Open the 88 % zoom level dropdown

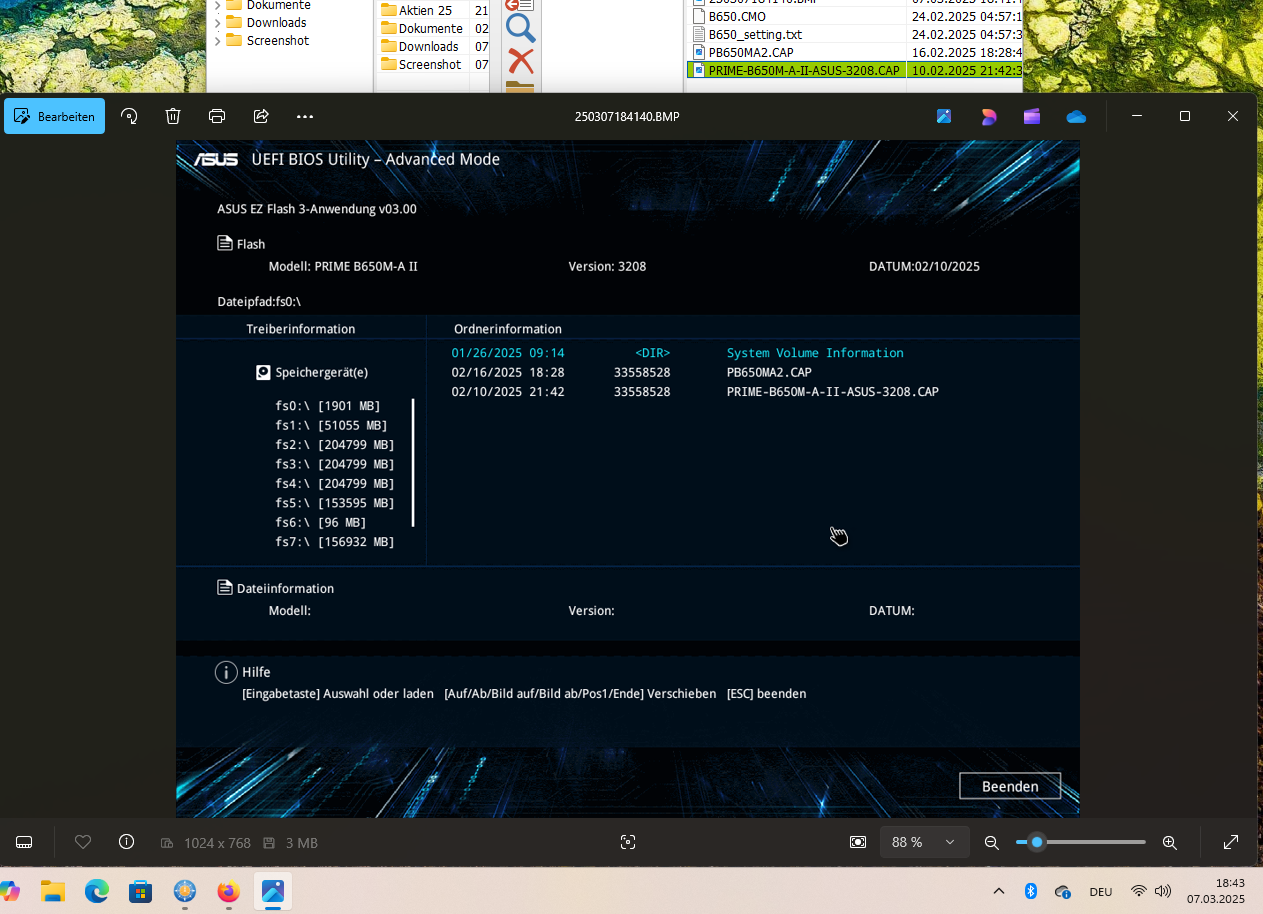tap(925, 842)
